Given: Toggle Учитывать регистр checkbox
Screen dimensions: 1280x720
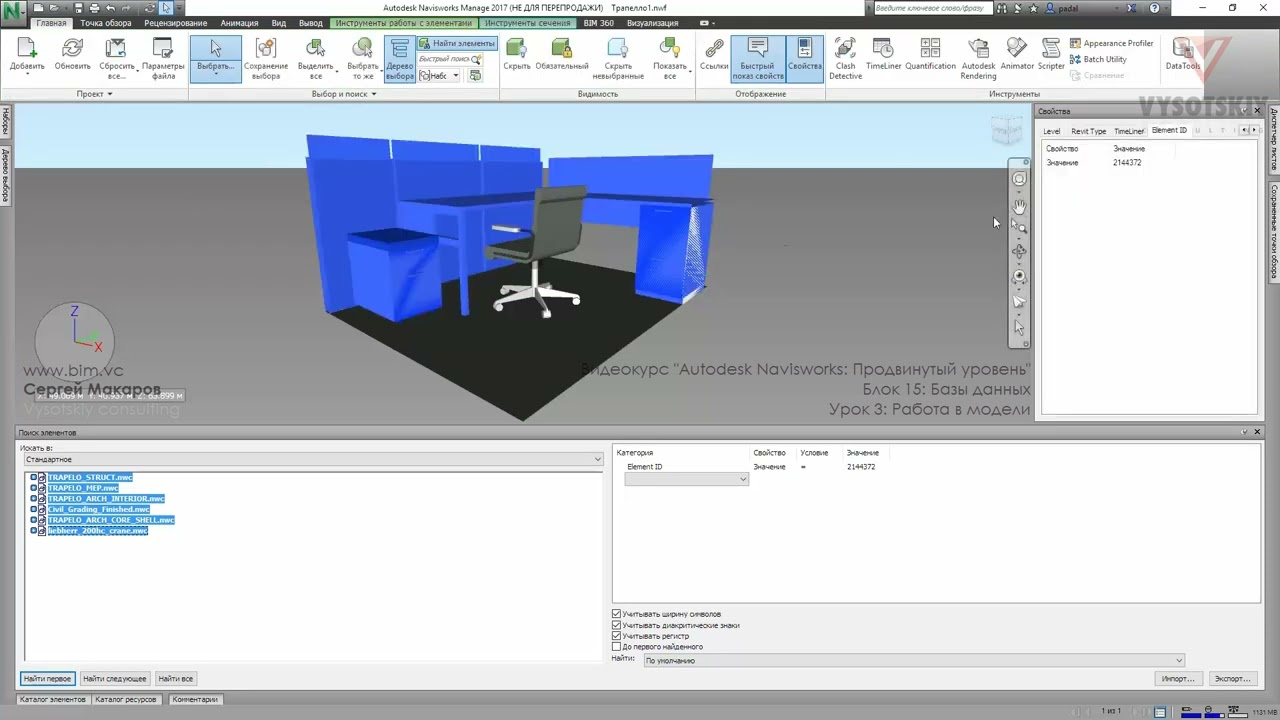Looking at the screenshot, I should pos(616,636).
